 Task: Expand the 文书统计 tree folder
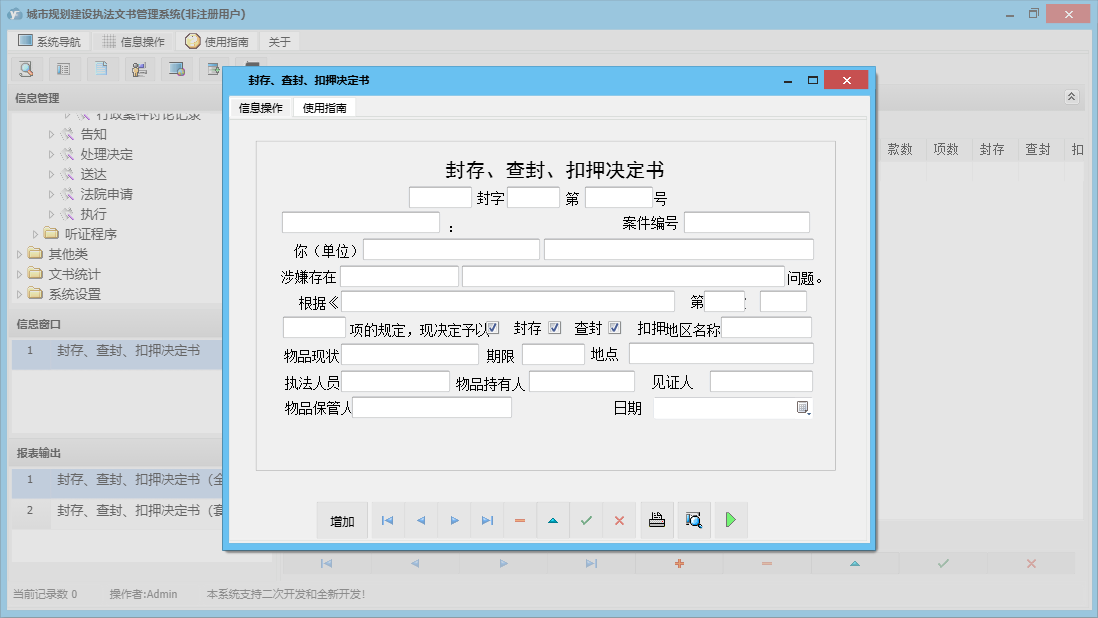[19, 274]
